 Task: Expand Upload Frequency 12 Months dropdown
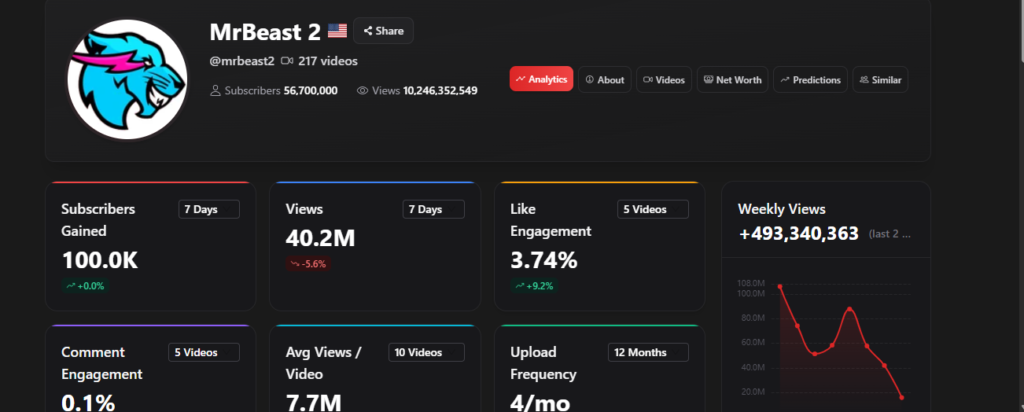[650, 352]
